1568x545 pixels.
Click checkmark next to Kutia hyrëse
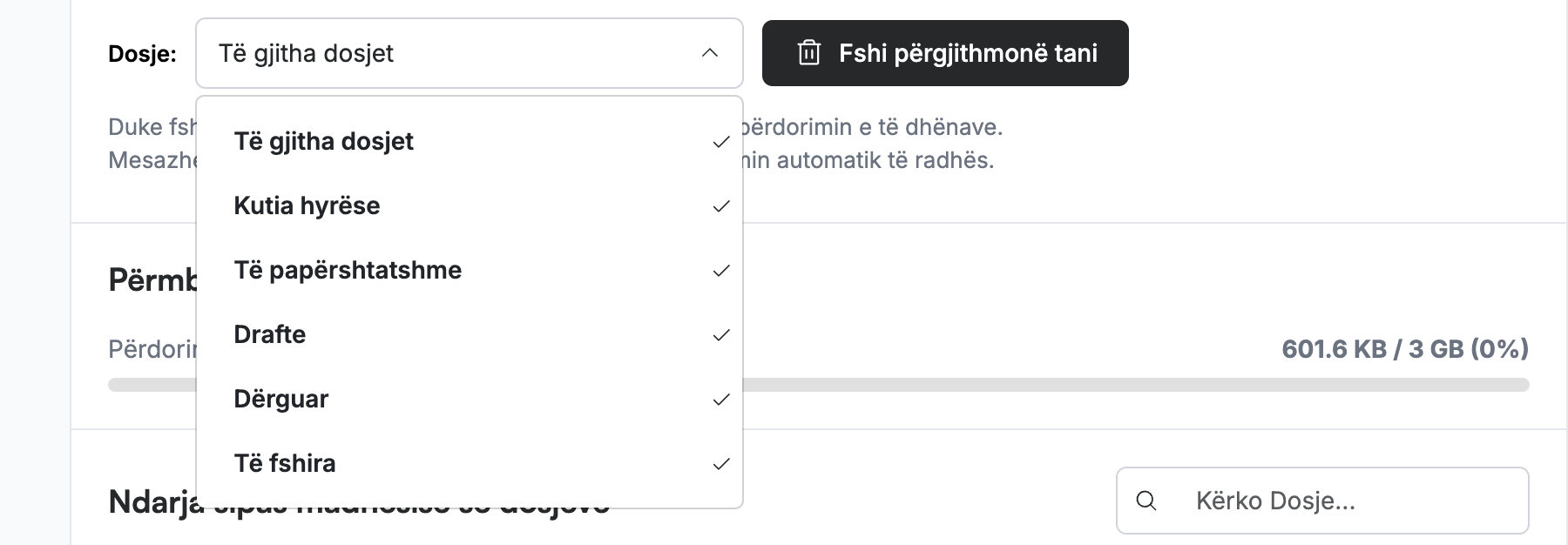(721, 206)
